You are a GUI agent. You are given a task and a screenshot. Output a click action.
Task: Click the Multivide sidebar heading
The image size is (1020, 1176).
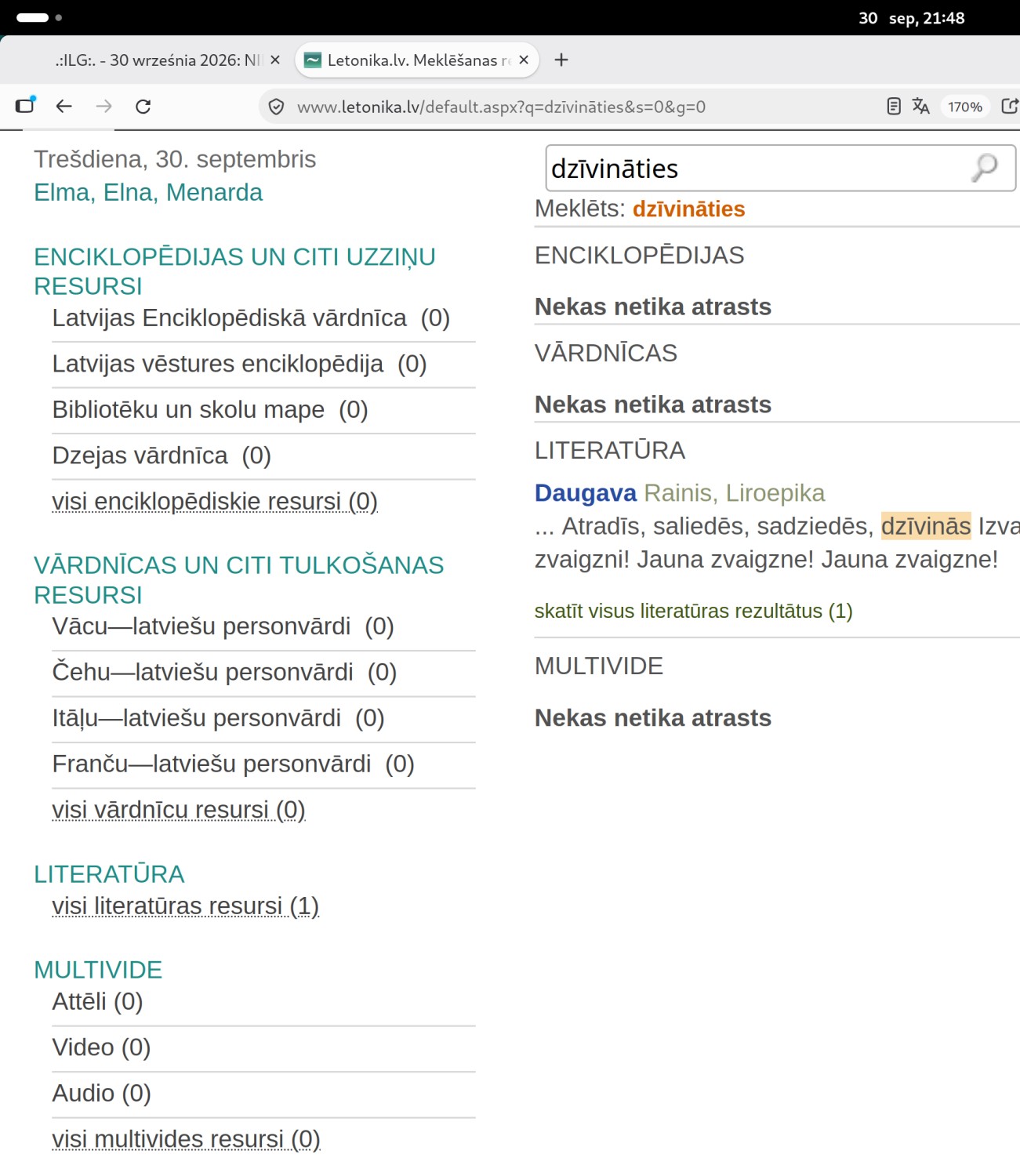coord(98,970)
